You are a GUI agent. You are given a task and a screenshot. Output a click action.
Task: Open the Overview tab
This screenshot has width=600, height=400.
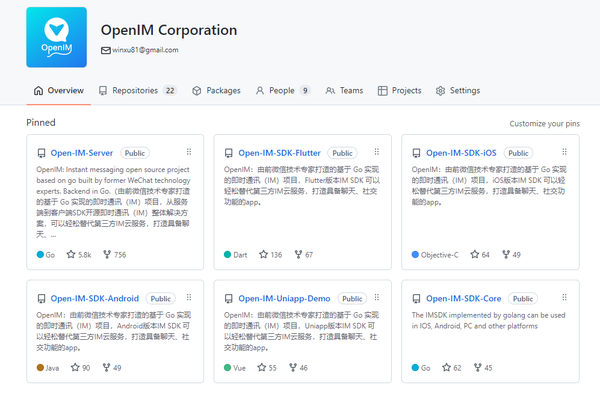(x=59, y=91)
